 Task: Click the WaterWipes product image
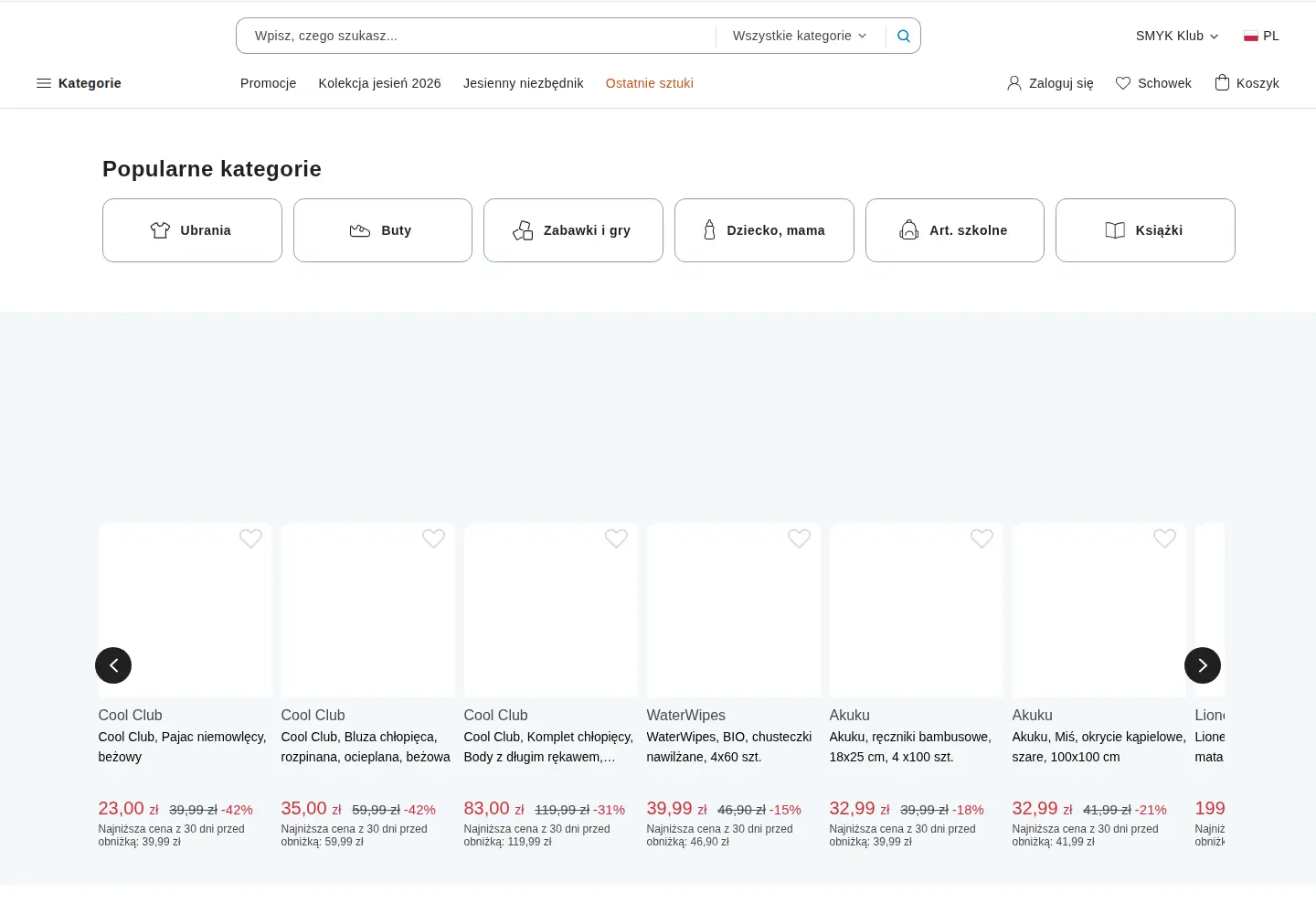tap(734, 611)
